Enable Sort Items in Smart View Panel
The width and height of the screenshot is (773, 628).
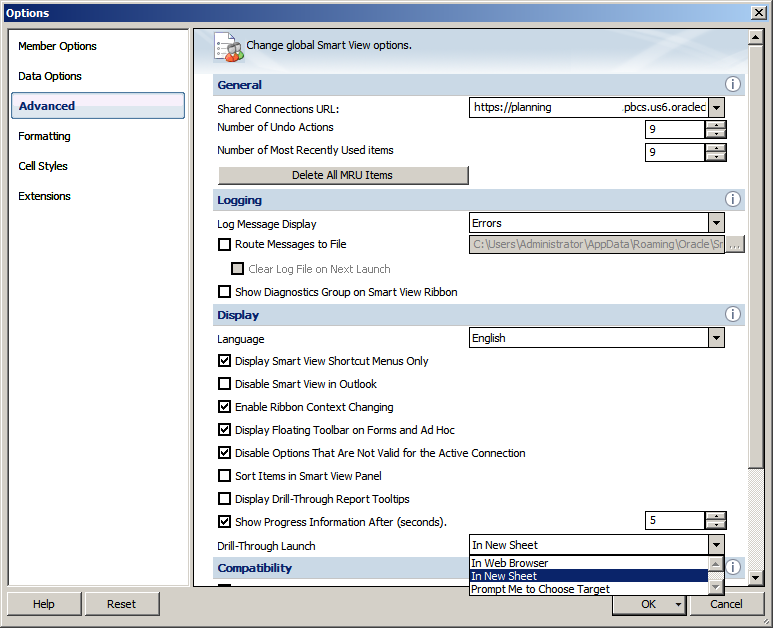(224, 476)
